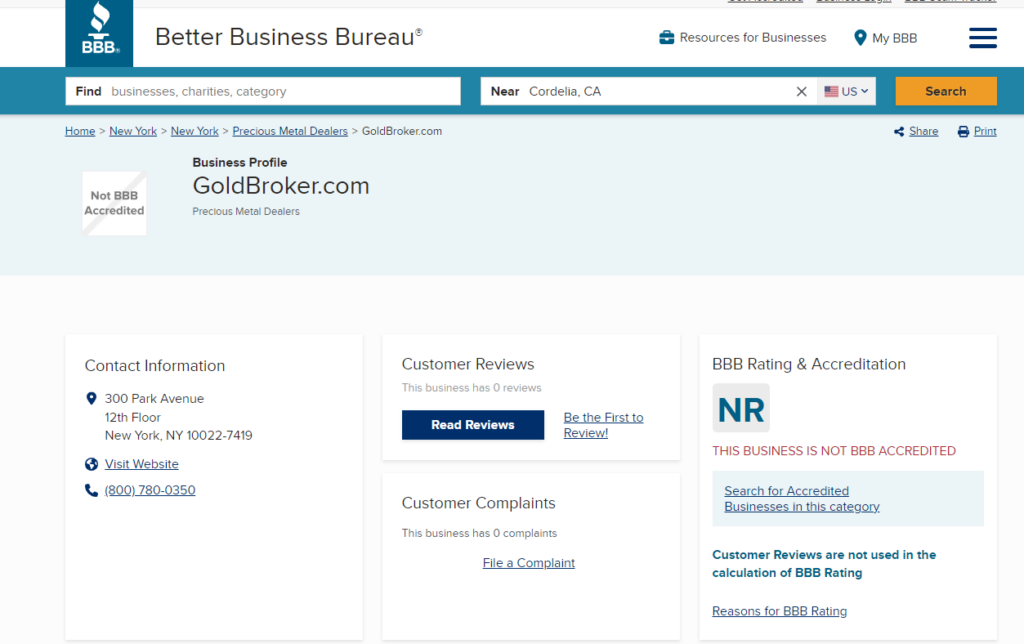
Task: Click the 300 Park Avenue address text
Action: (x=154, y=398)
